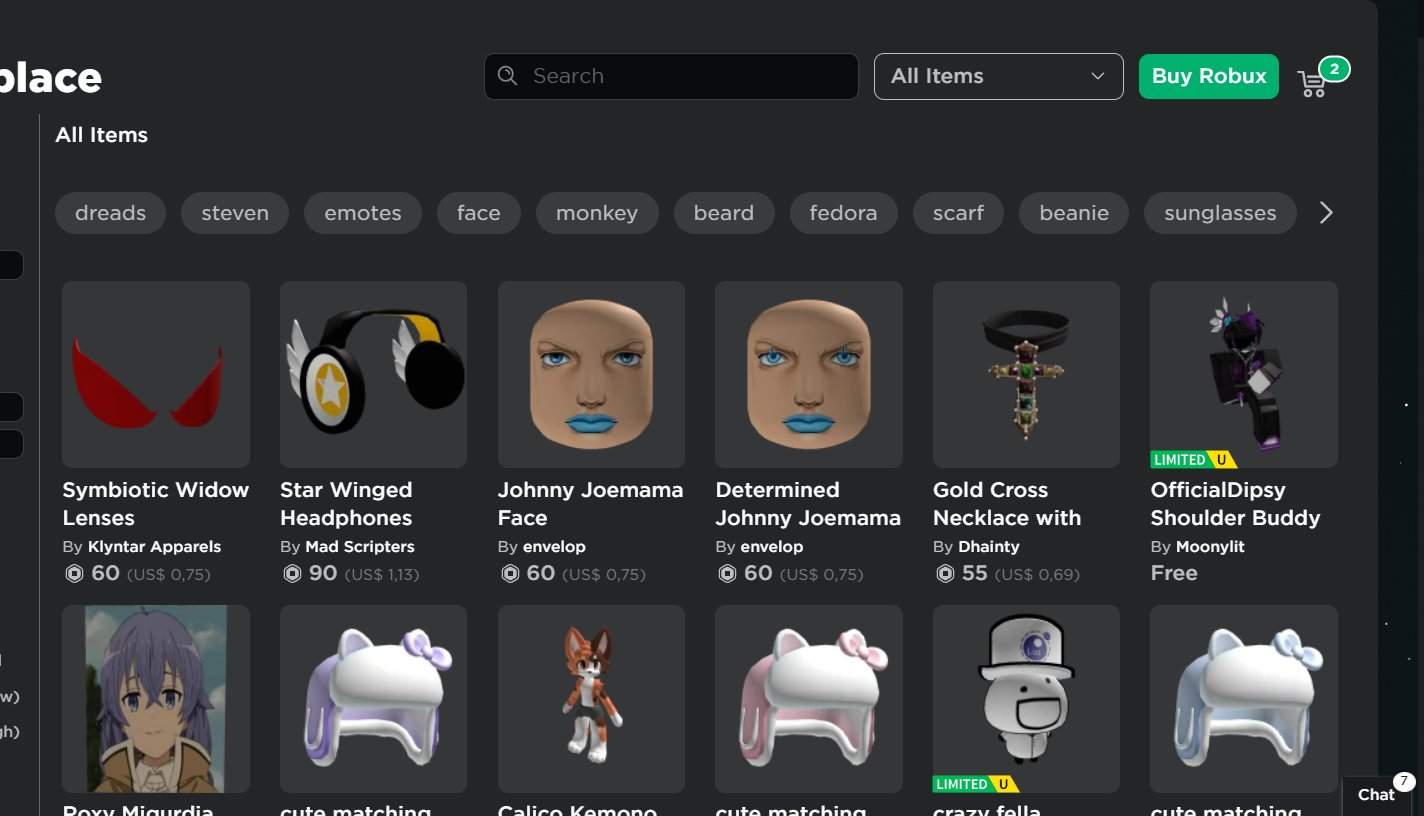
Task: Click OfficialDipsy Shoulder Buddy title link
Action: click(1235, 504)
